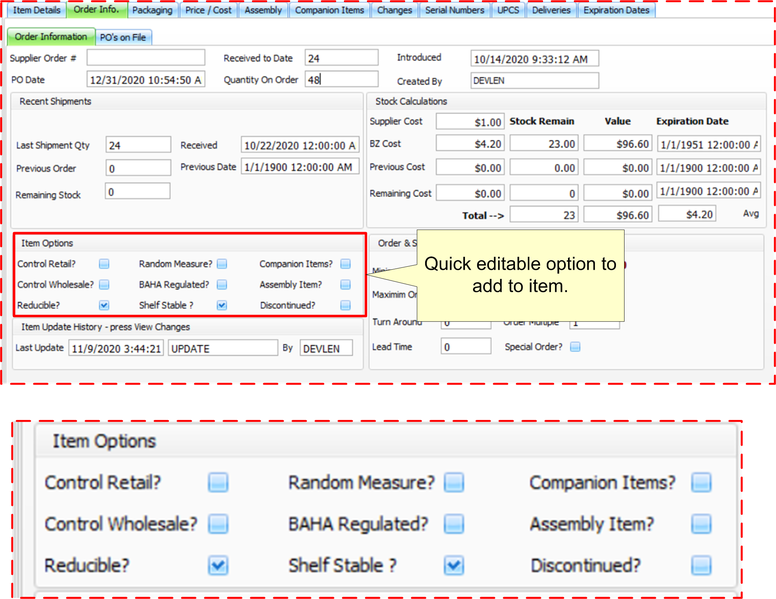Click the Avg cost field showing $4.20

pyautogui.click(x=687, y=214)
